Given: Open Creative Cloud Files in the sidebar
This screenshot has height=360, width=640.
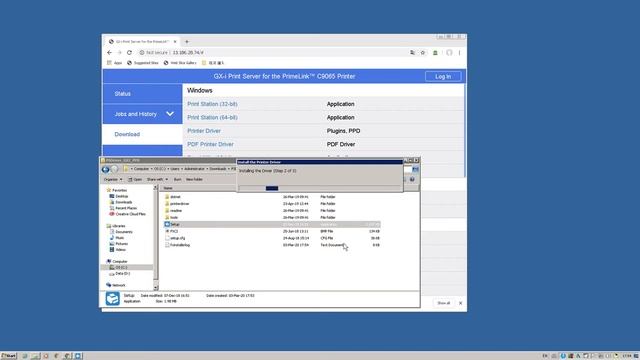Looking at the screenshot, I should pyautogui.click(x=130, y=214).
